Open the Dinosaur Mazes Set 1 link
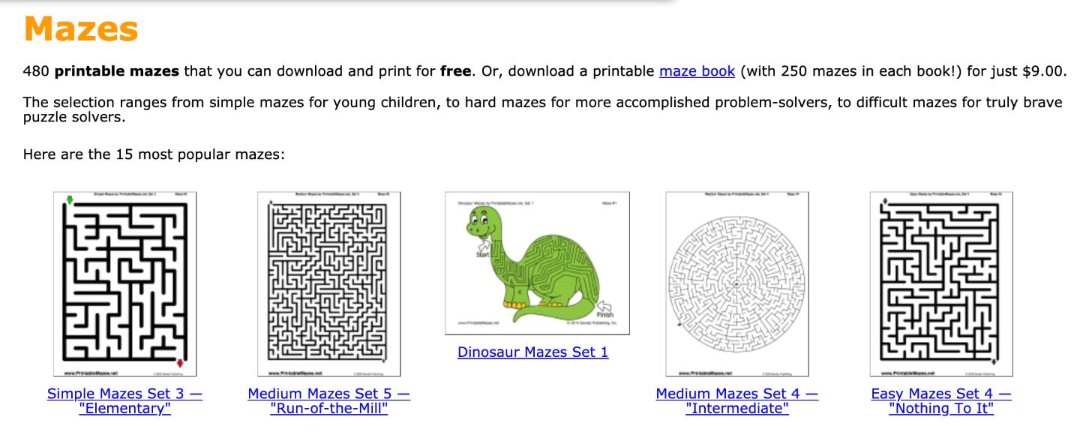Image resolution: width=1080 pixels, height=435 pixels. click(533, 352)
